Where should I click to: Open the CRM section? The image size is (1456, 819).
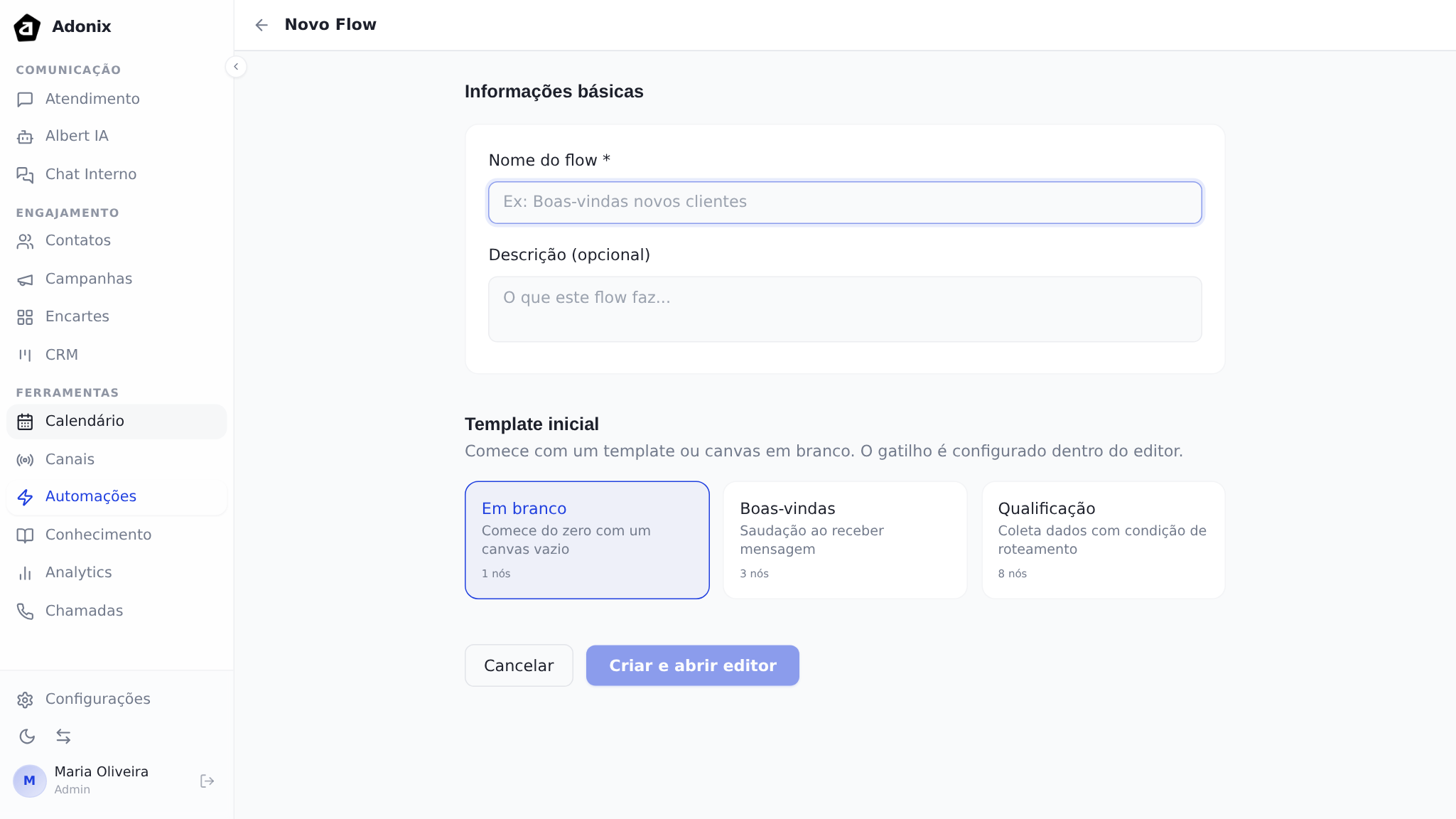(62, 355)
